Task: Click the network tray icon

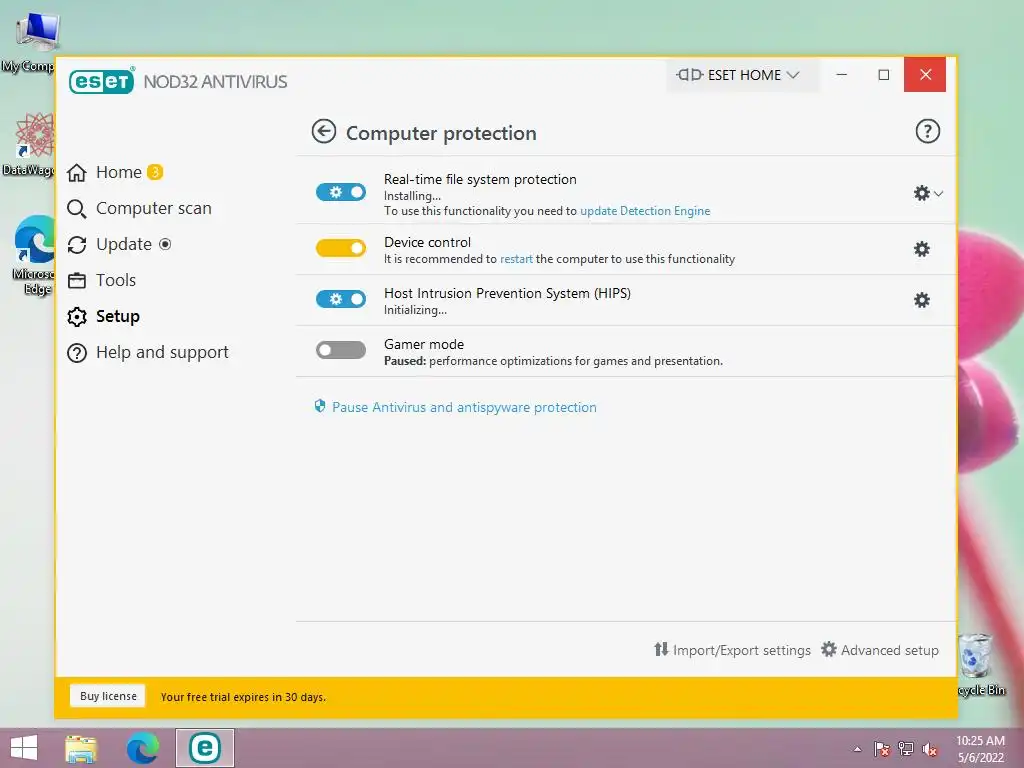Action: point(906,749)
